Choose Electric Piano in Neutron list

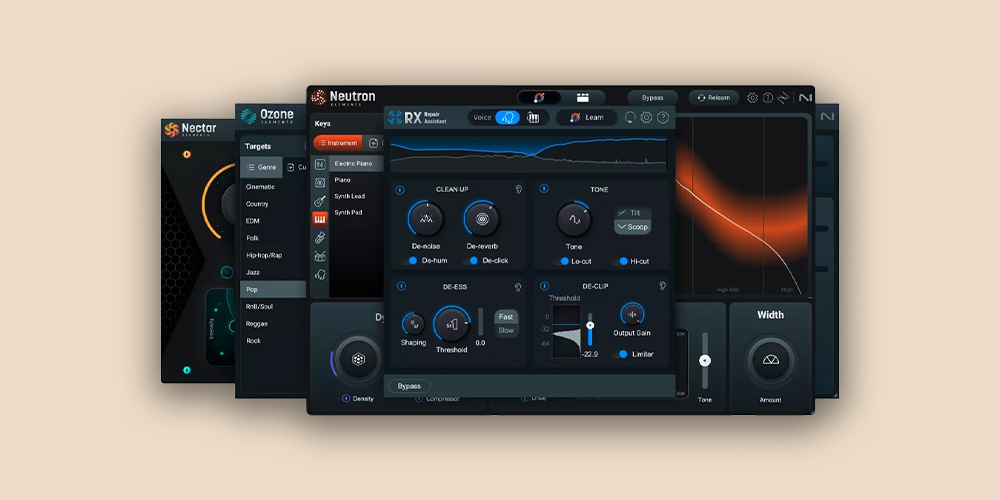(x=357, y=164)
